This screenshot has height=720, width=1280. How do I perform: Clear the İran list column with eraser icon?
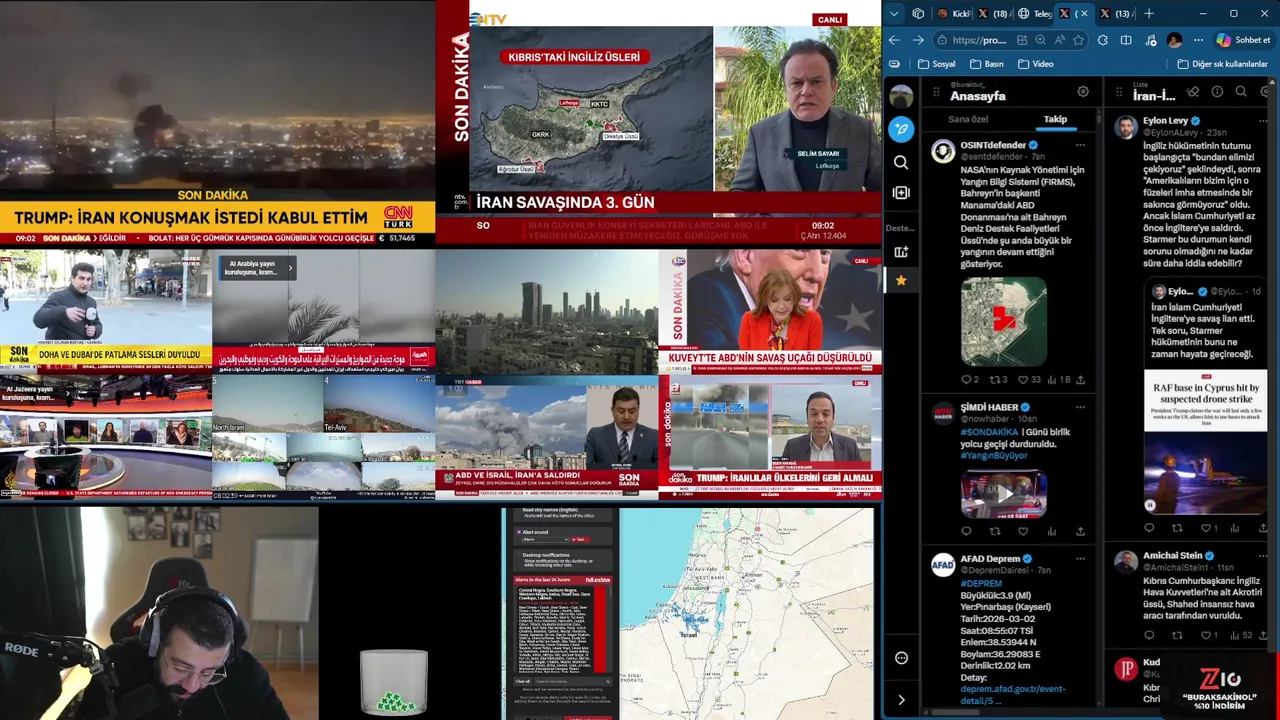[1193, 91]
